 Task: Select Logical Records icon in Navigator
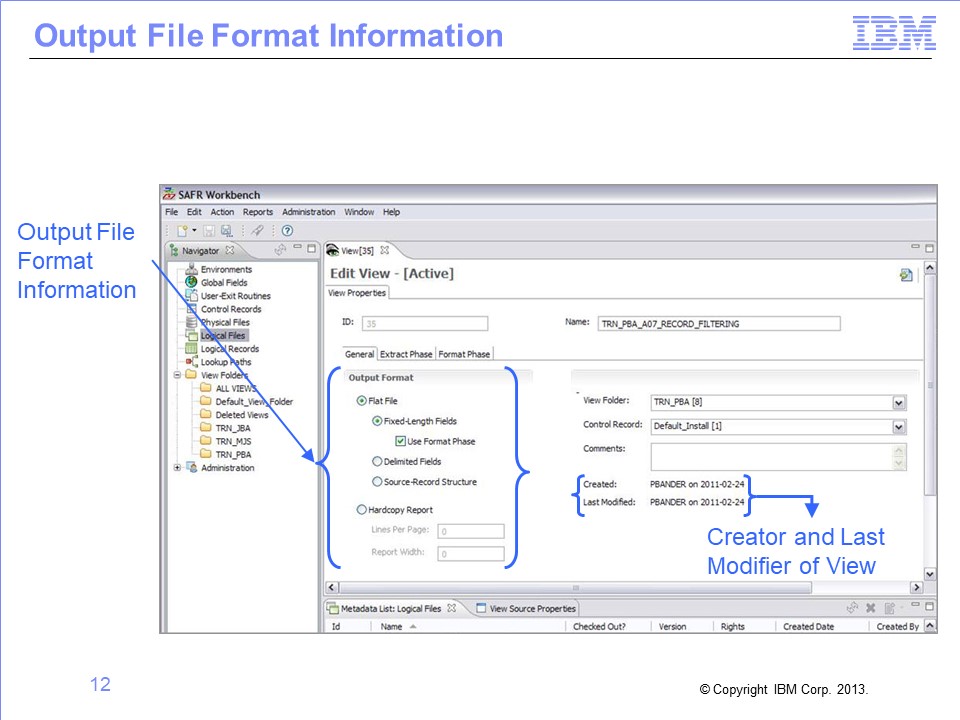[191, 348]
